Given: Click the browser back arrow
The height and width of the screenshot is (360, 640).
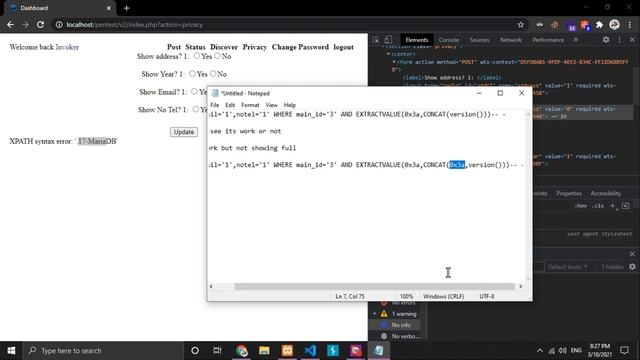Looking at the screenshot, I should pyautogui.click(x=10, y=24).
